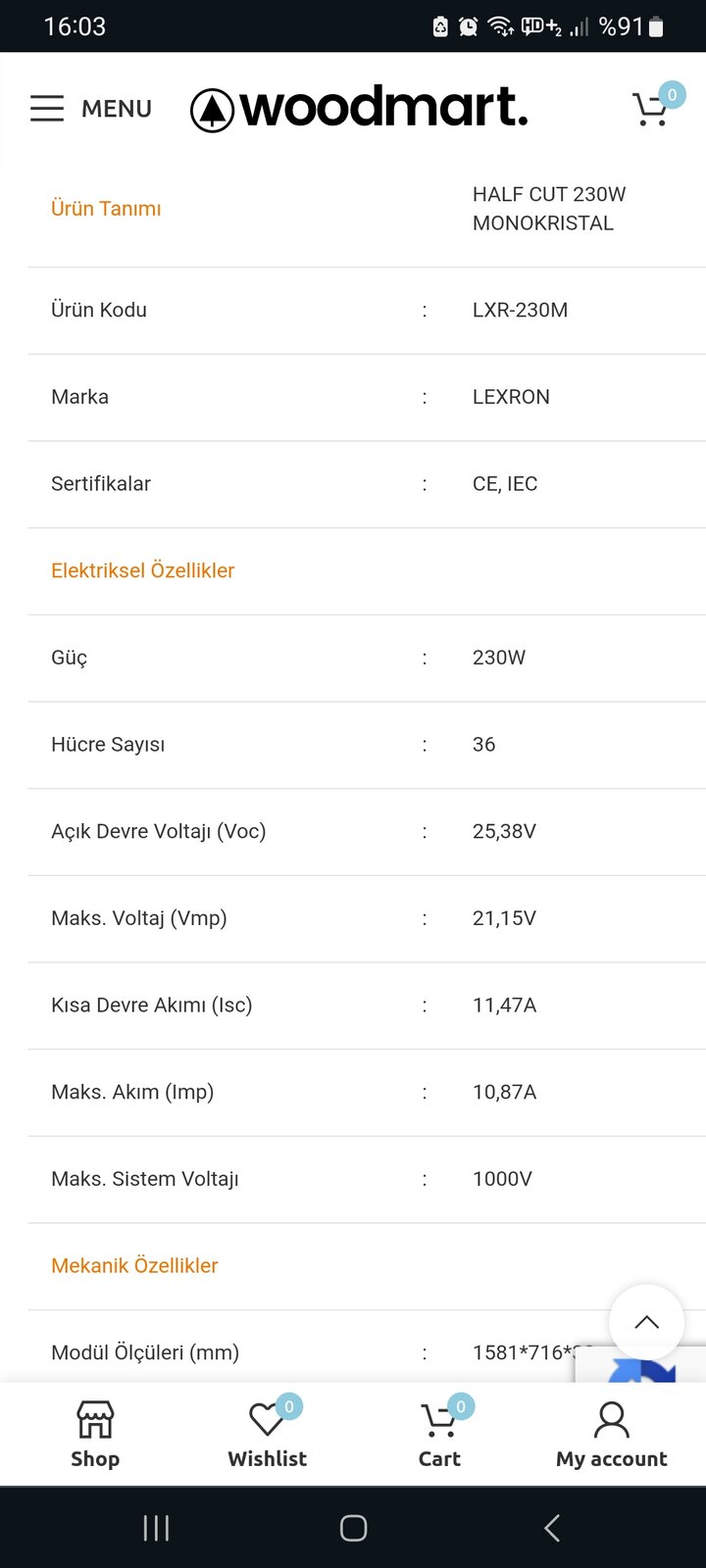Tap the Android recent apps button
The width and height of the screenshot is (706, 1568).
pos(156,1528)
